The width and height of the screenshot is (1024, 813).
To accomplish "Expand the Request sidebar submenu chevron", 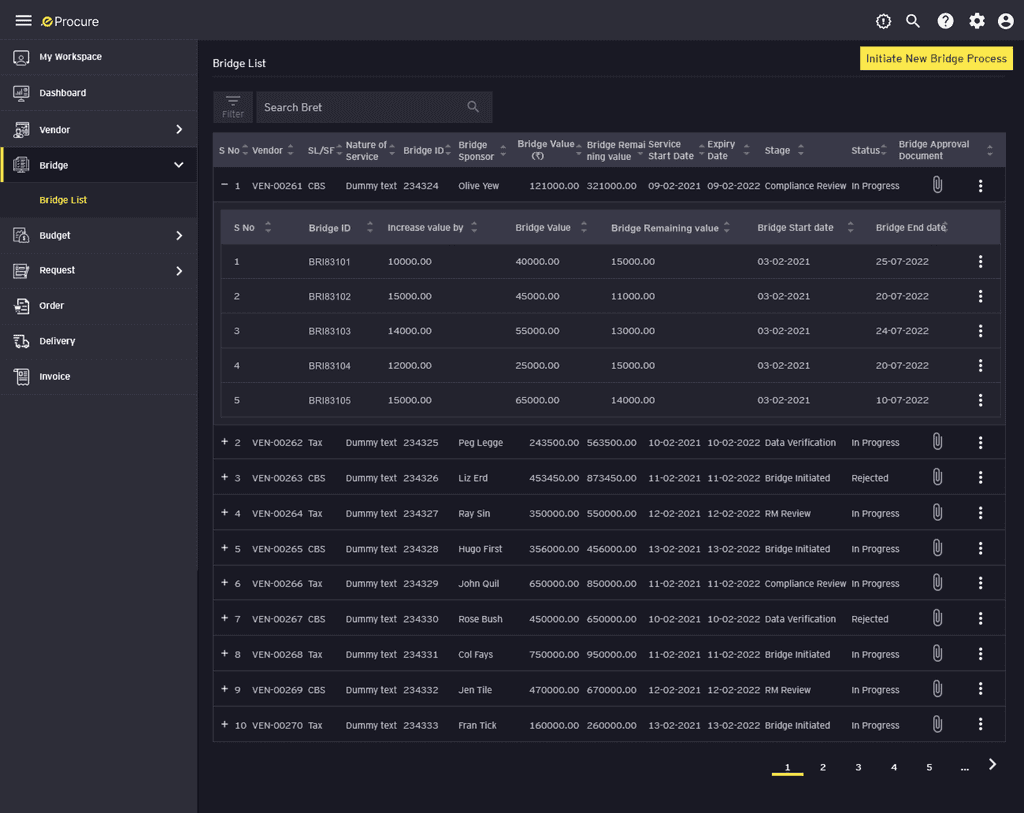I will pyautogui.click(x=179, y=270).
